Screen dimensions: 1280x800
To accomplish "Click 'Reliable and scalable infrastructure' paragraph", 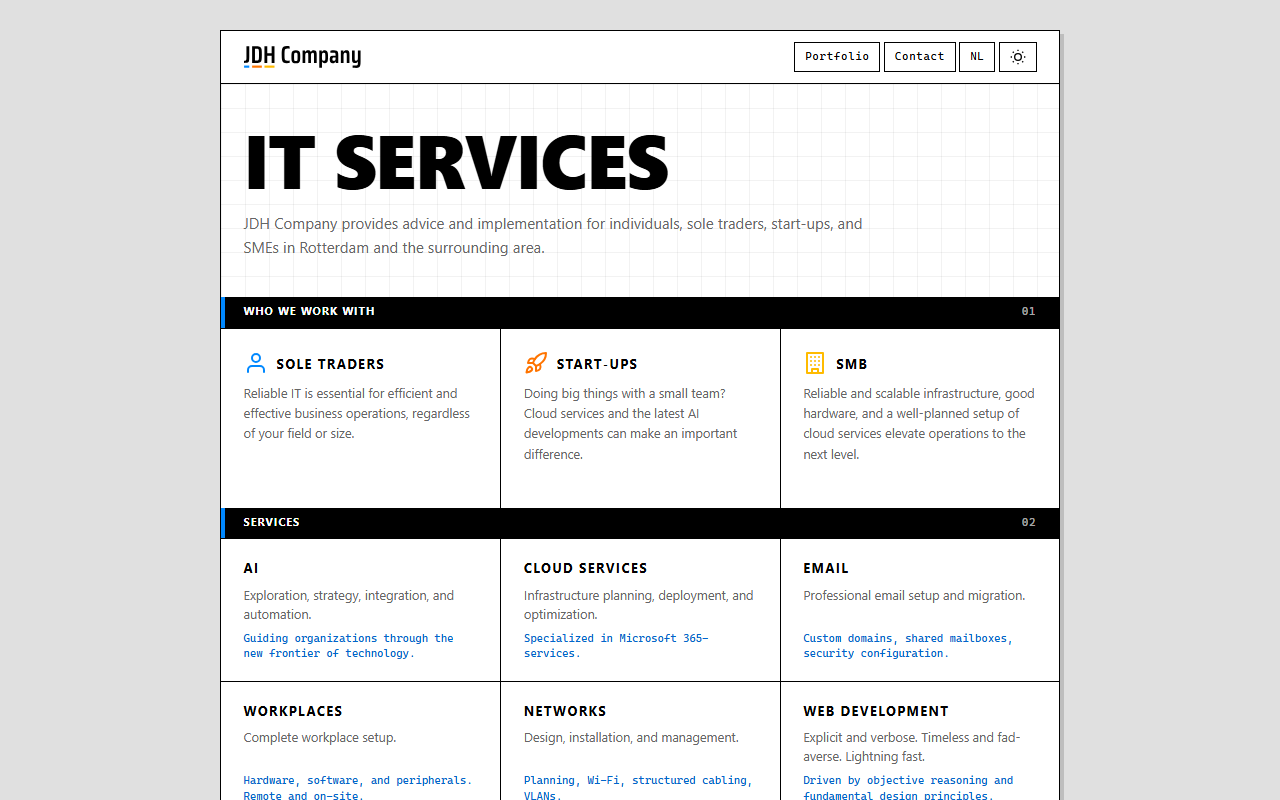I will 919,424.
